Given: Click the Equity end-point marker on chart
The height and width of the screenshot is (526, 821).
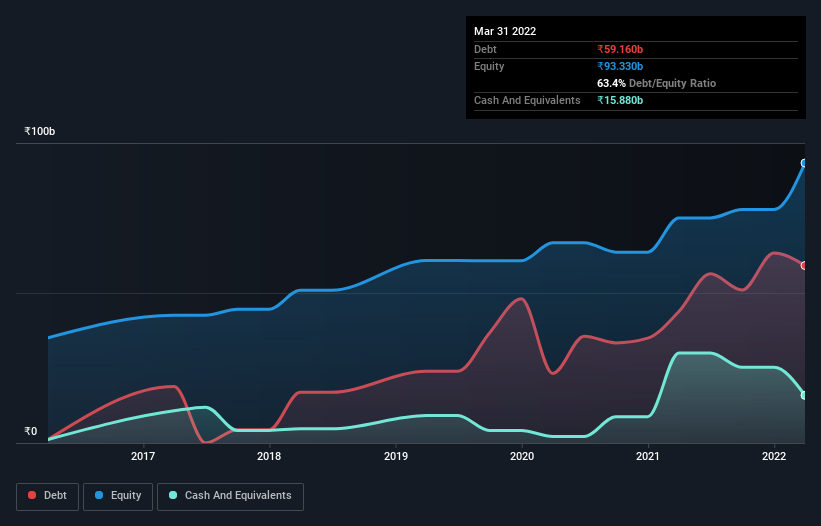Looking at the screenshot, I should (x=804, y=163).
